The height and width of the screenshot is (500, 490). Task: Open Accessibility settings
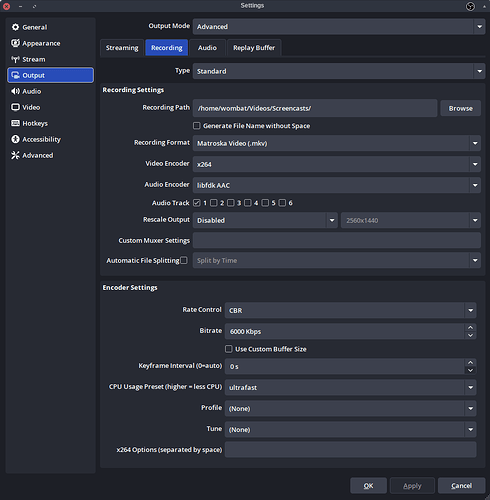50,139
